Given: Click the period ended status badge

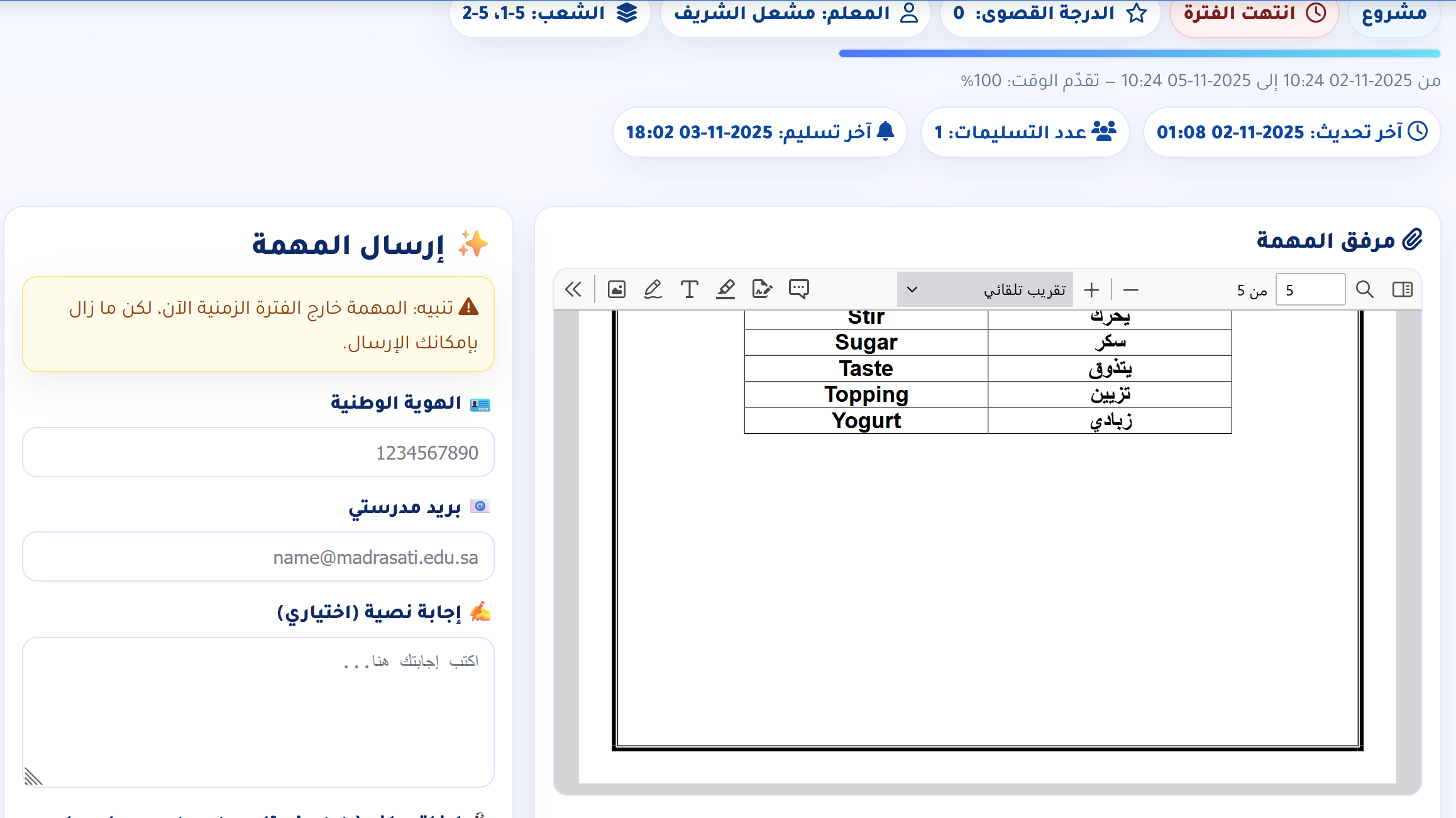Looking at the screenshot, I should 1254,14.
